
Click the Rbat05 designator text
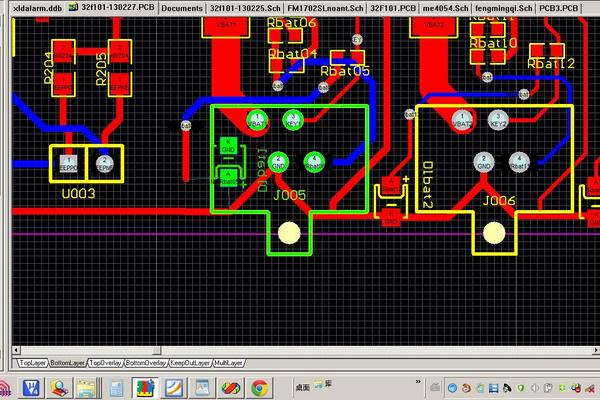(345, 71)
